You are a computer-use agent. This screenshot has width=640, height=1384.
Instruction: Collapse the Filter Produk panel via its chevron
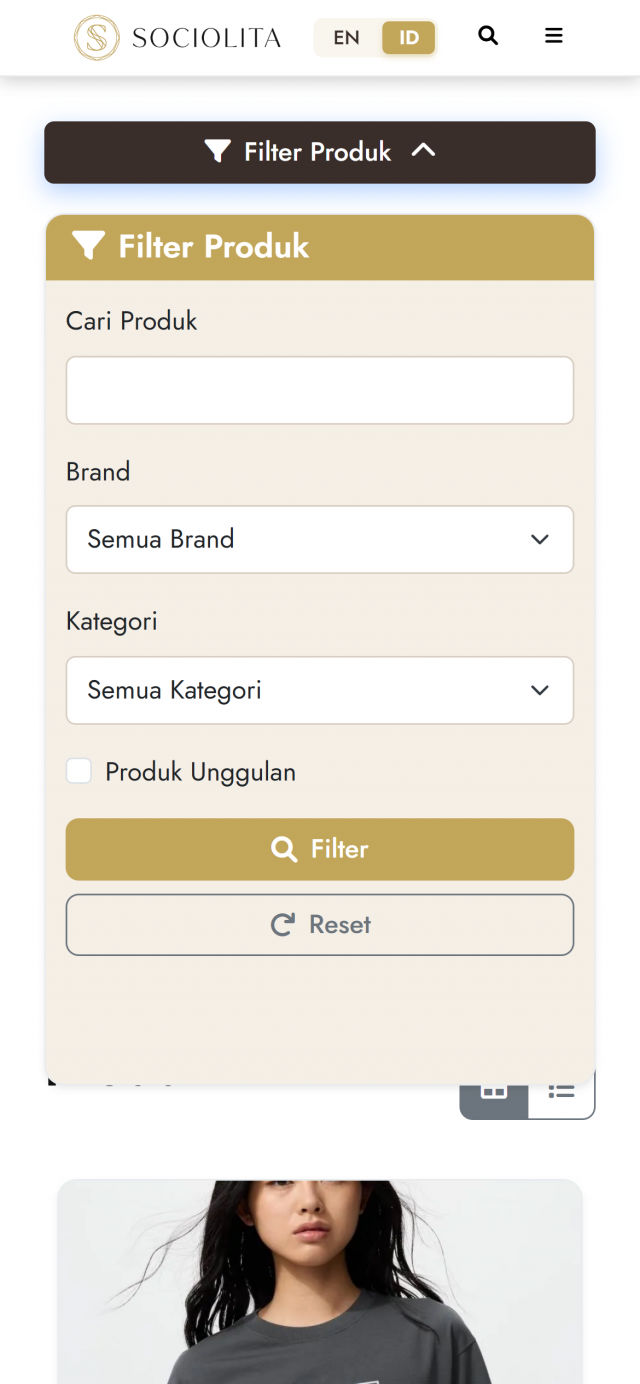pos(423,151)
